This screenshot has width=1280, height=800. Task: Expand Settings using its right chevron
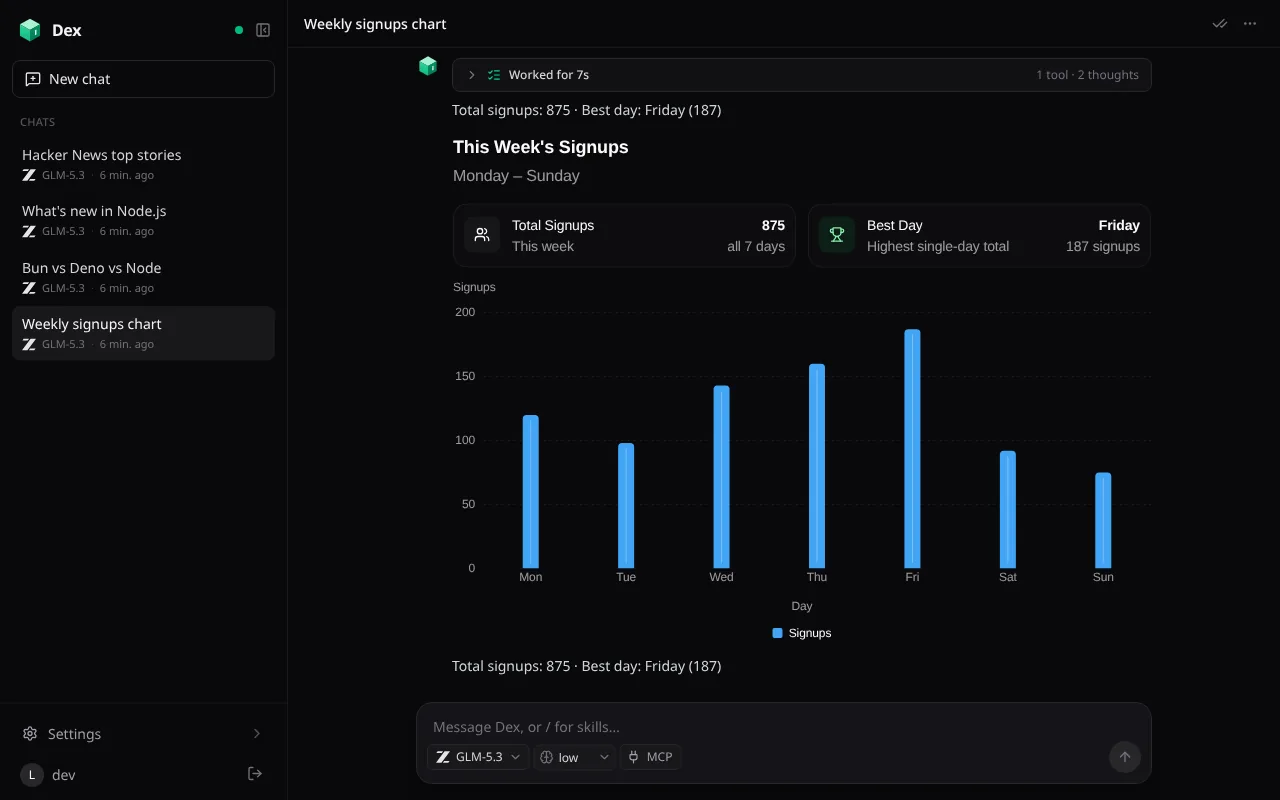[257, 734]
